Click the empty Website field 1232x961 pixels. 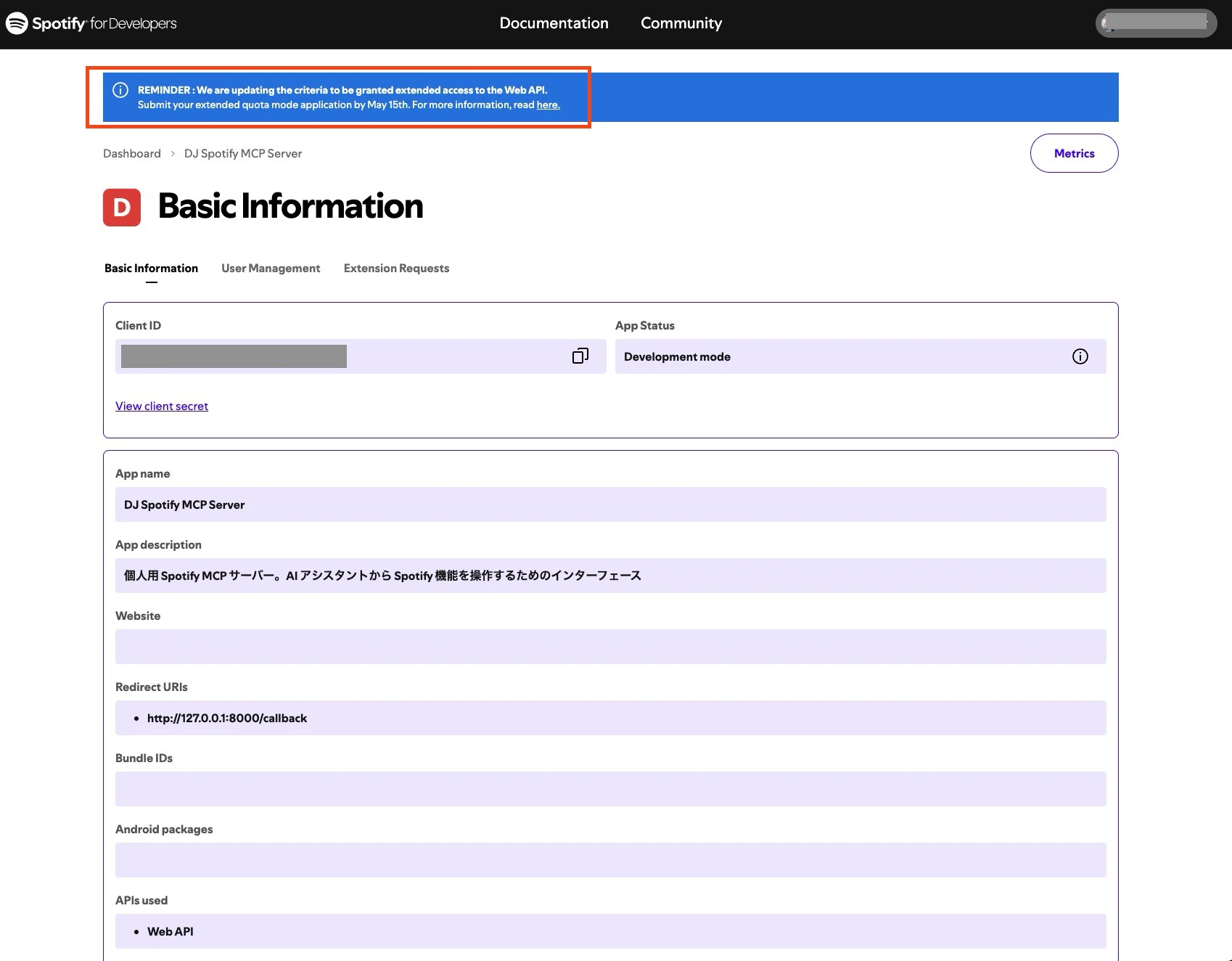[x=611, y=647]
